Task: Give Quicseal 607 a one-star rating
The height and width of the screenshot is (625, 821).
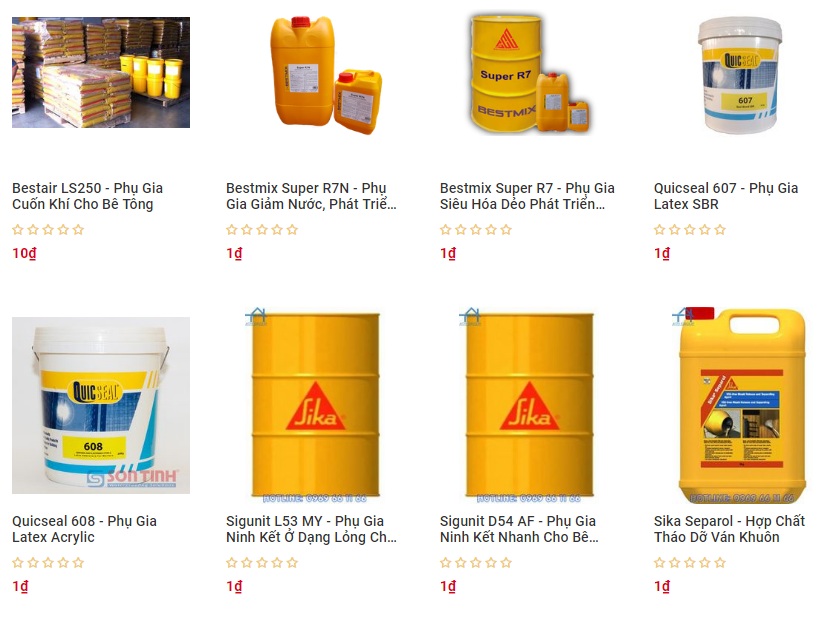Action: click(x=659, y=230)
